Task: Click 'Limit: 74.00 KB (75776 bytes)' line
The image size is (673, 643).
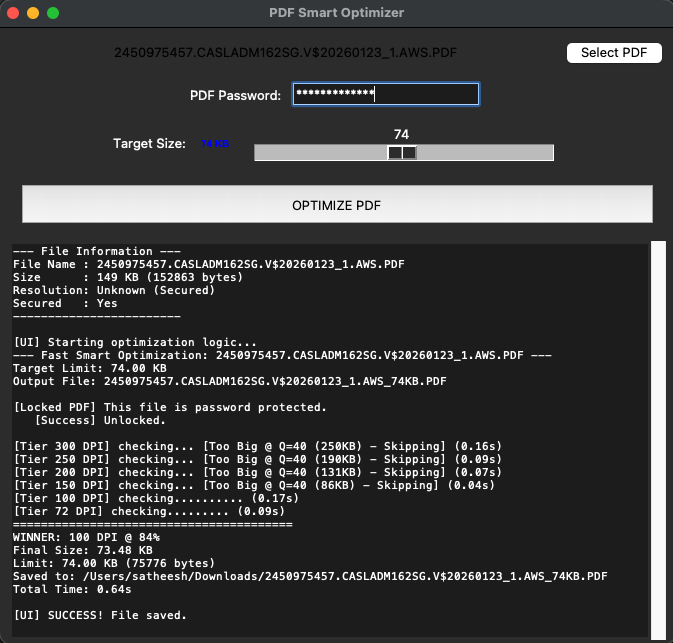Action: point(114,563)
